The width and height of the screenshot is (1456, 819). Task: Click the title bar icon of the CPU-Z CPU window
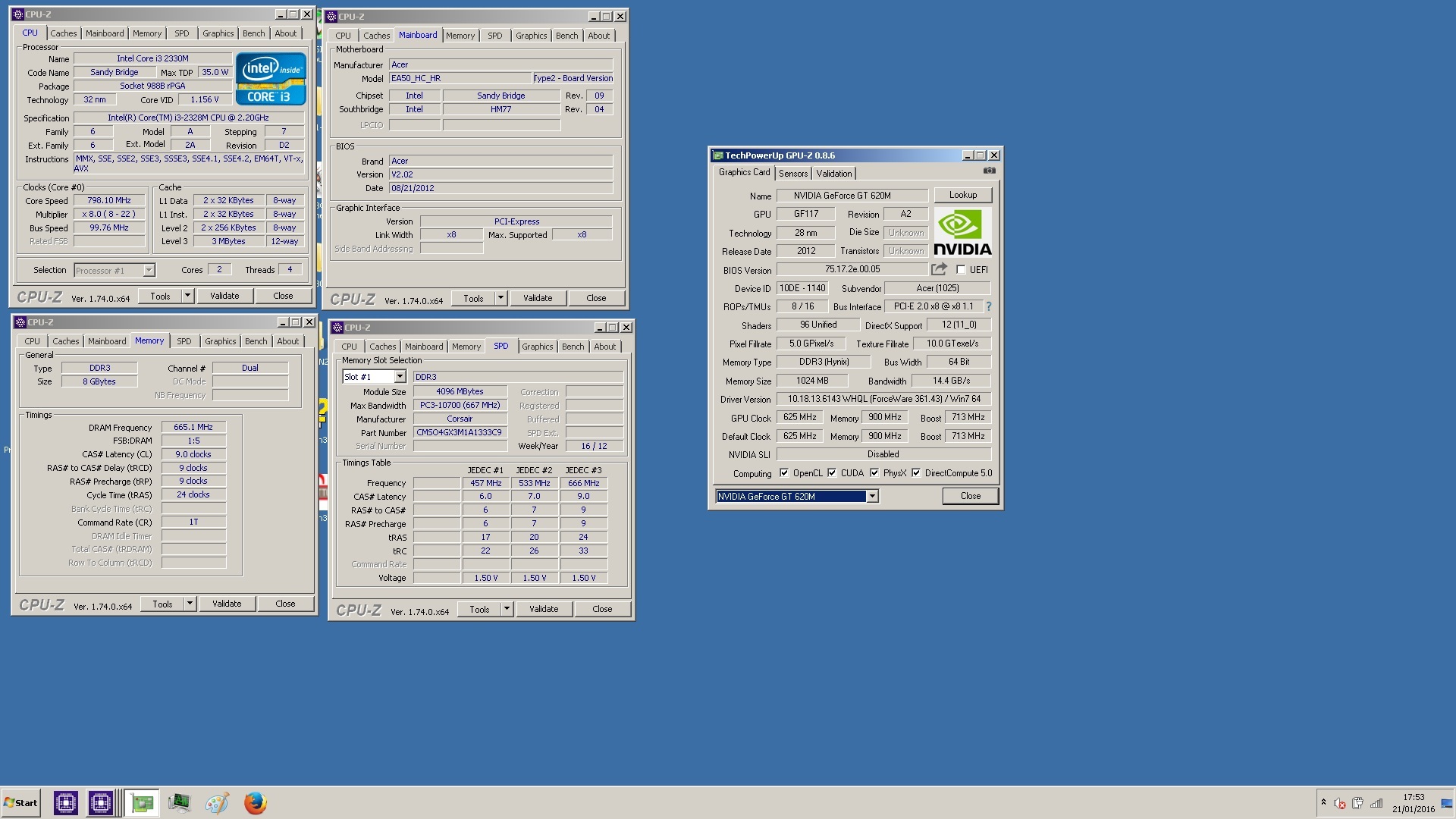(x=18, y=14)
